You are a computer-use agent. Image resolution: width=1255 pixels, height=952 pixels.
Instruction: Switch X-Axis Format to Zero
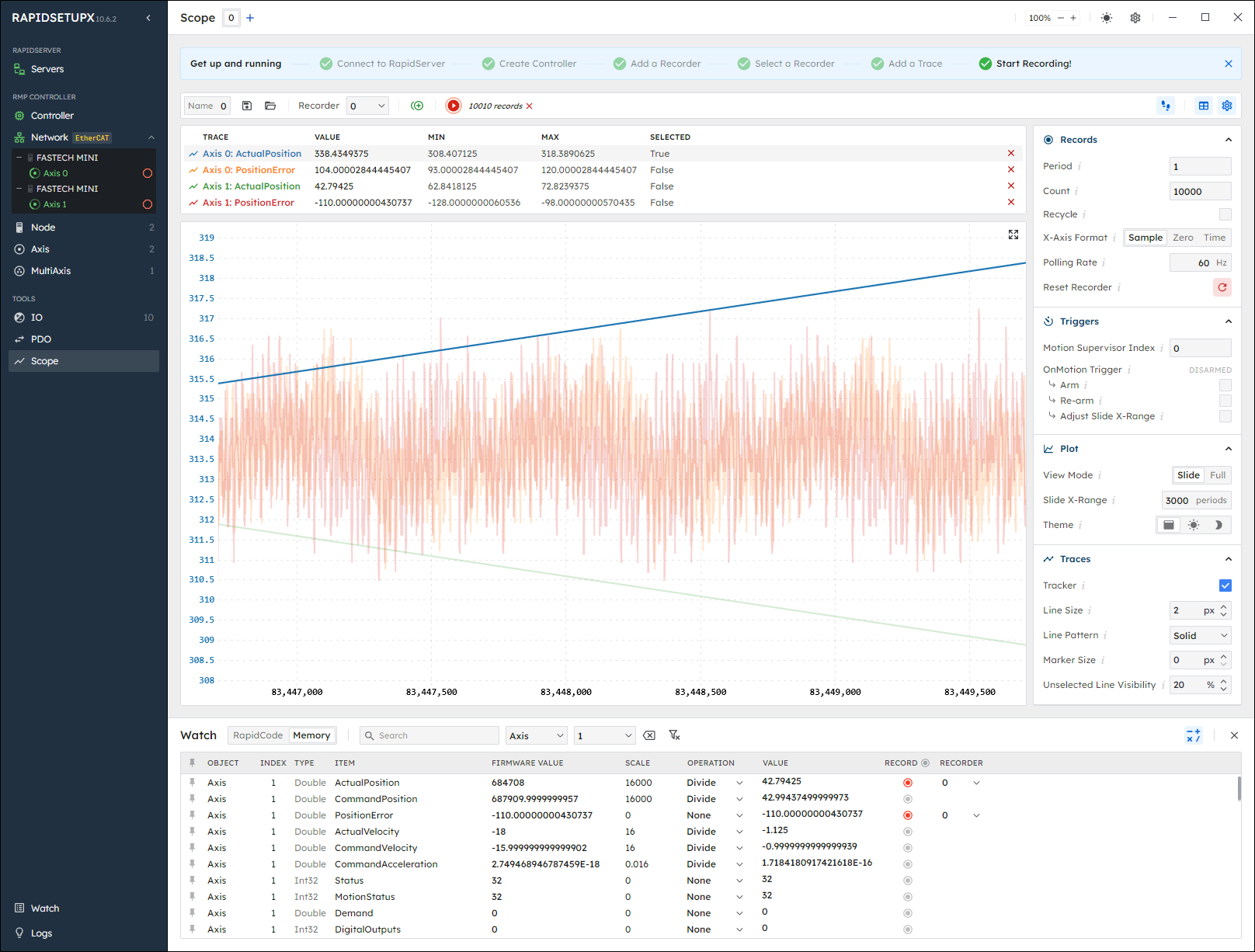click(1183, 238)
